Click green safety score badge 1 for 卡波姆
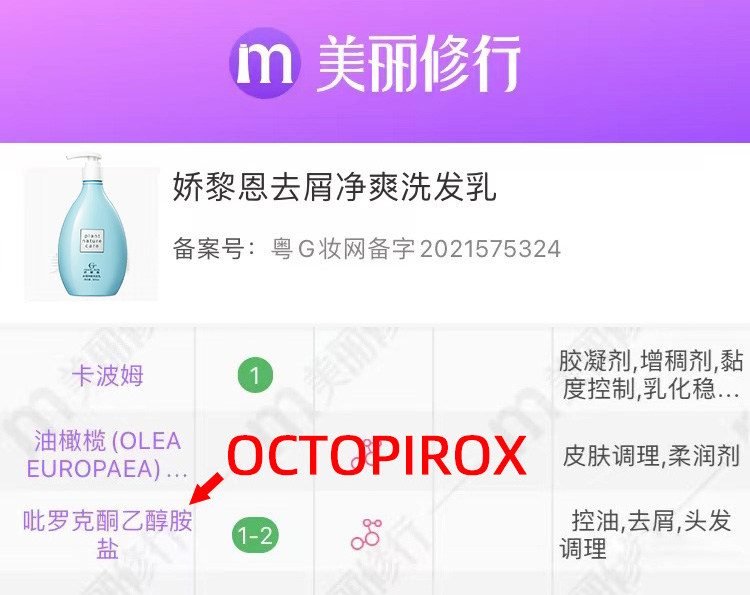 [255, 375]
